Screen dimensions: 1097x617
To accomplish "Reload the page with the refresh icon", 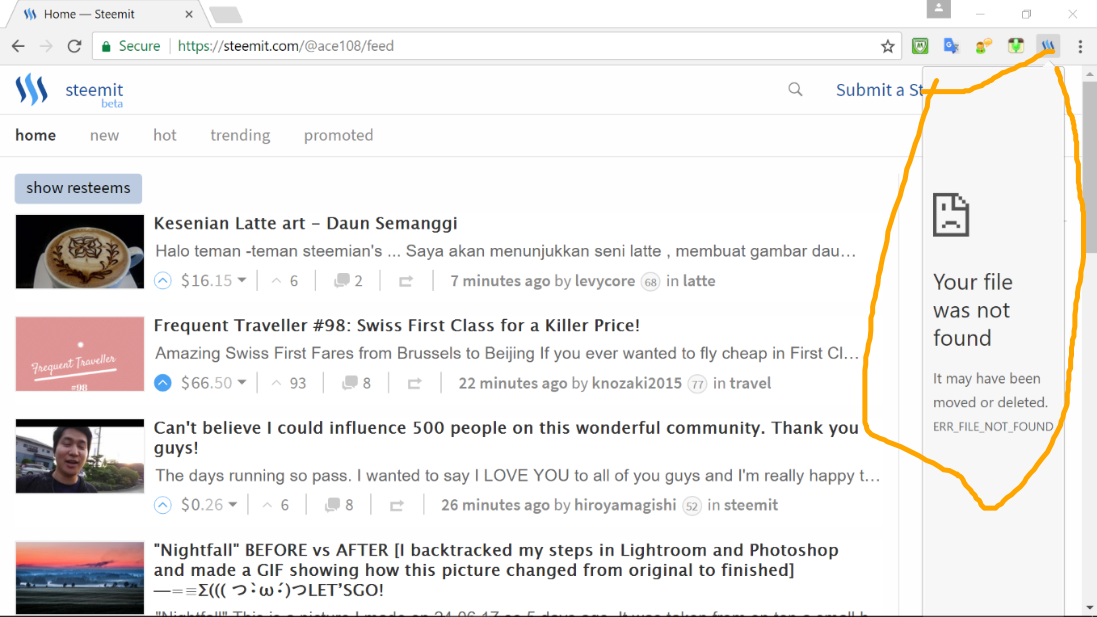I will tap(74, 46).
